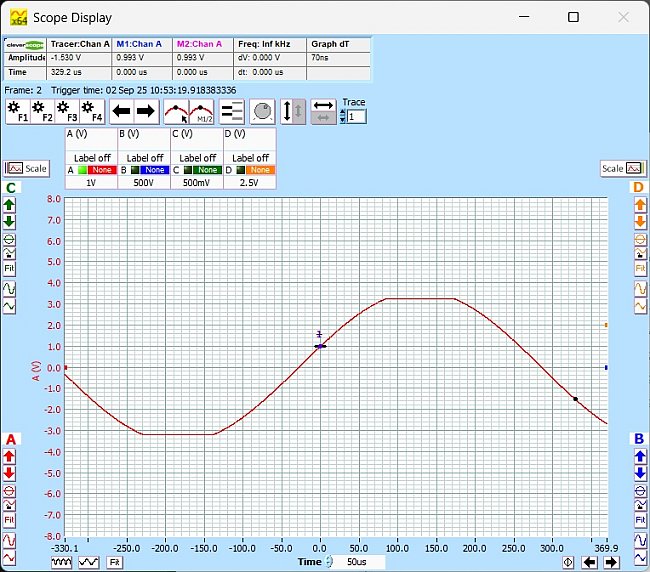This screenshot has height=572, width=650.
Task: Enable the grey horizontal arrow mode
Action: click(x=323, y=118)
